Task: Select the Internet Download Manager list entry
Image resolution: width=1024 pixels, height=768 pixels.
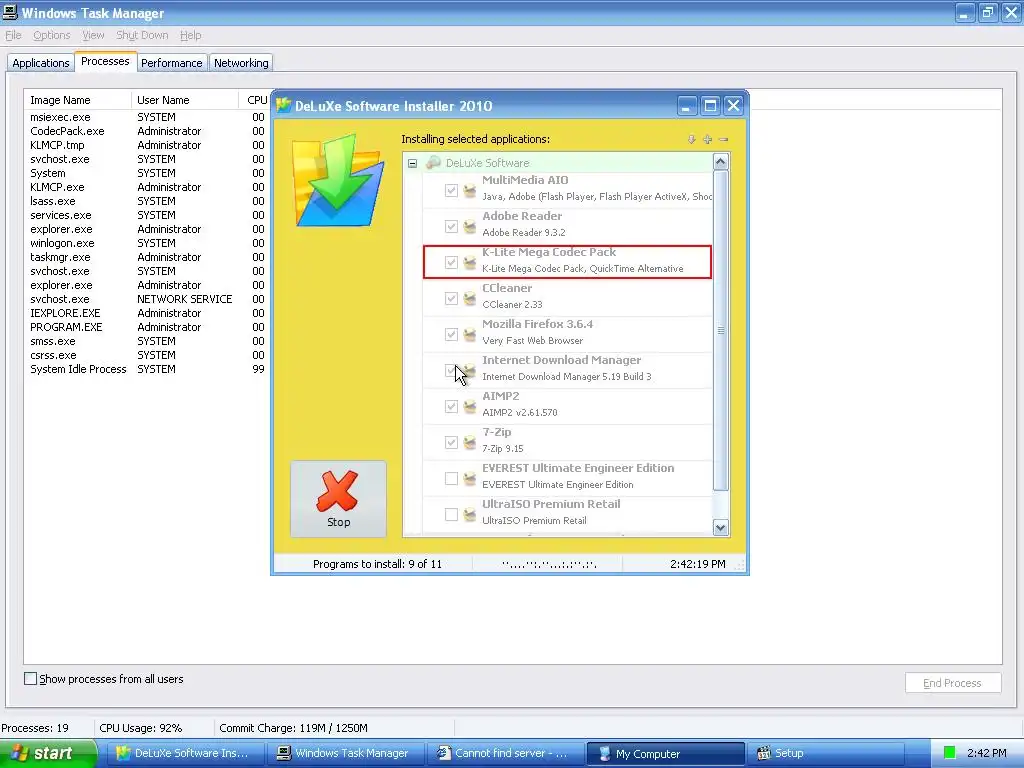Action: 568,368
